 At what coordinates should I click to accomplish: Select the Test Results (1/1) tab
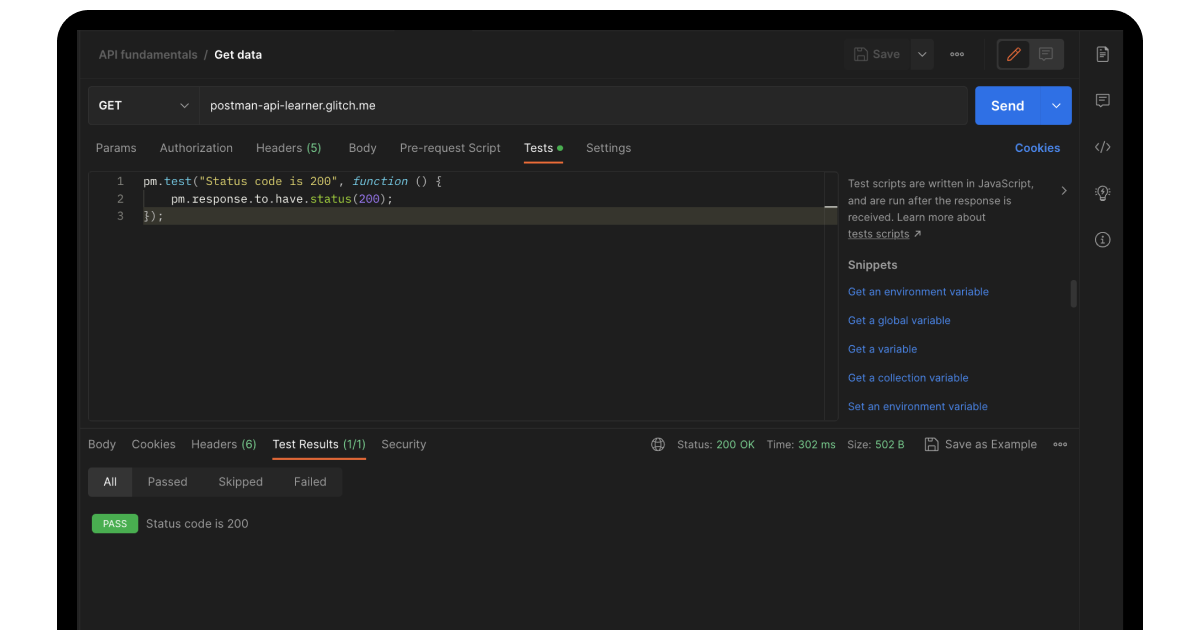[x=319, y=444]
